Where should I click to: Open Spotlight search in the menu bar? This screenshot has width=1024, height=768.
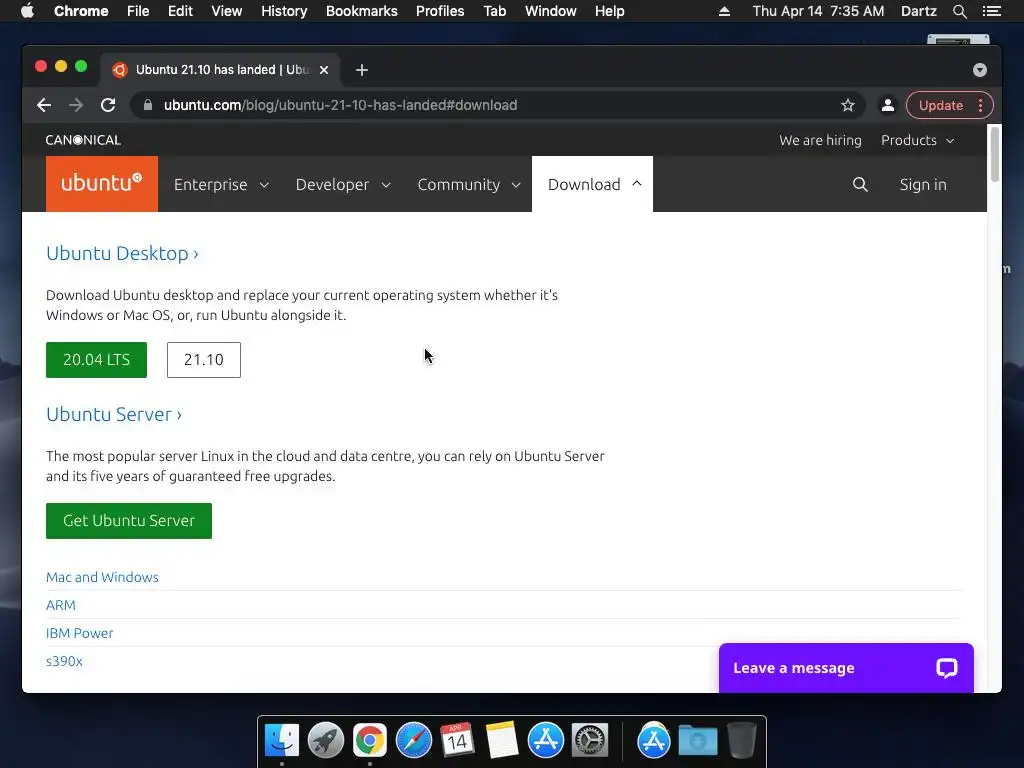point(959,11)
